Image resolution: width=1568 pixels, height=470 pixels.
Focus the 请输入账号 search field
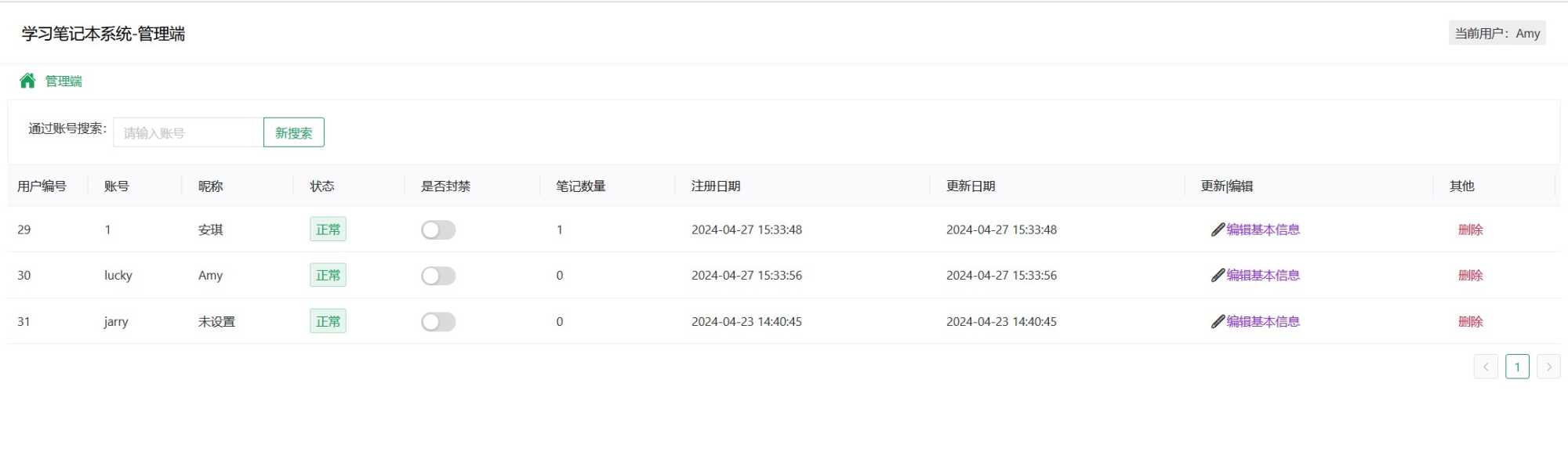[x=188, y=132]
